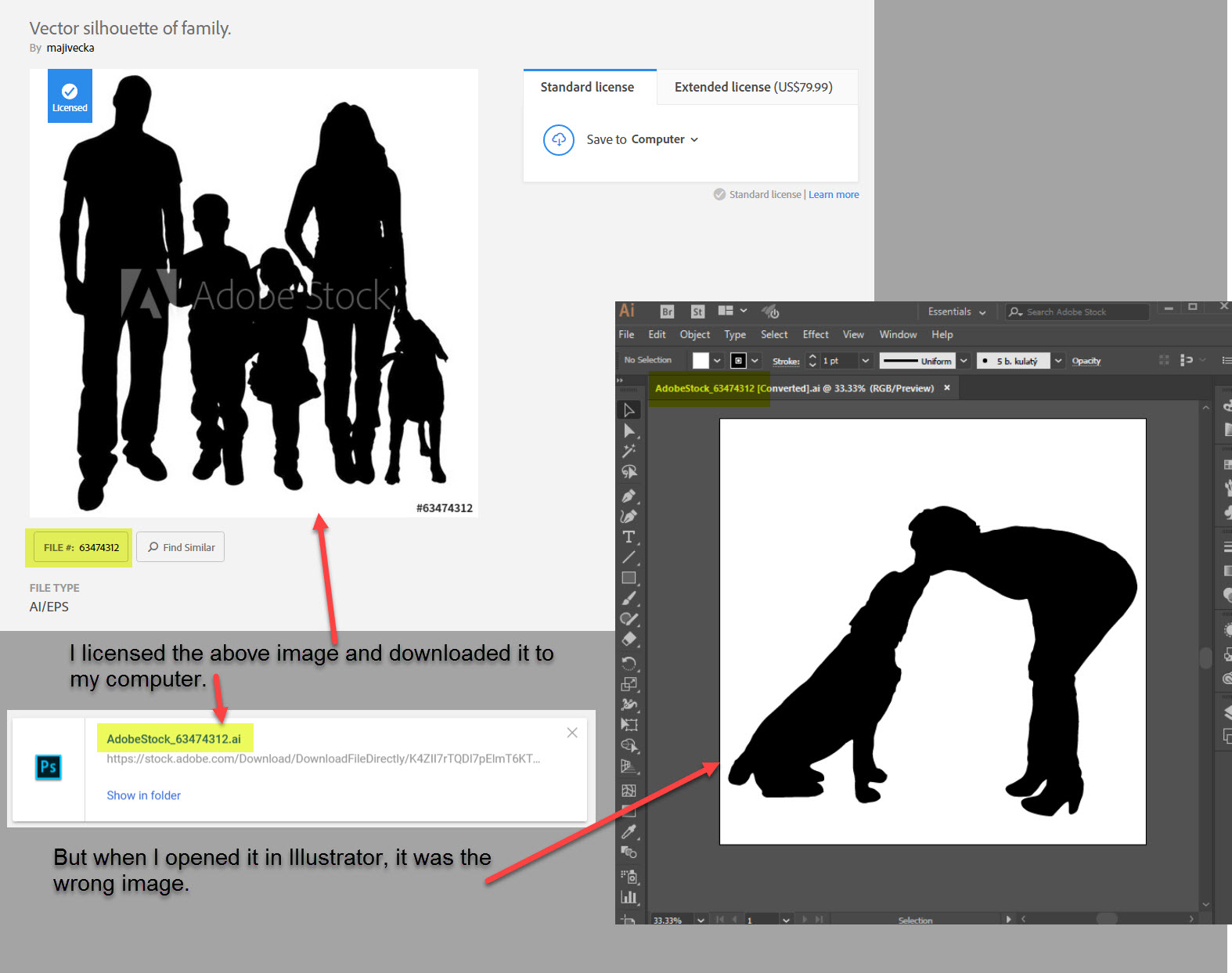1232x973 pixels.
Task: Select the Direct Selection tool
Action: pyautogui.click(x=629, y=431)
